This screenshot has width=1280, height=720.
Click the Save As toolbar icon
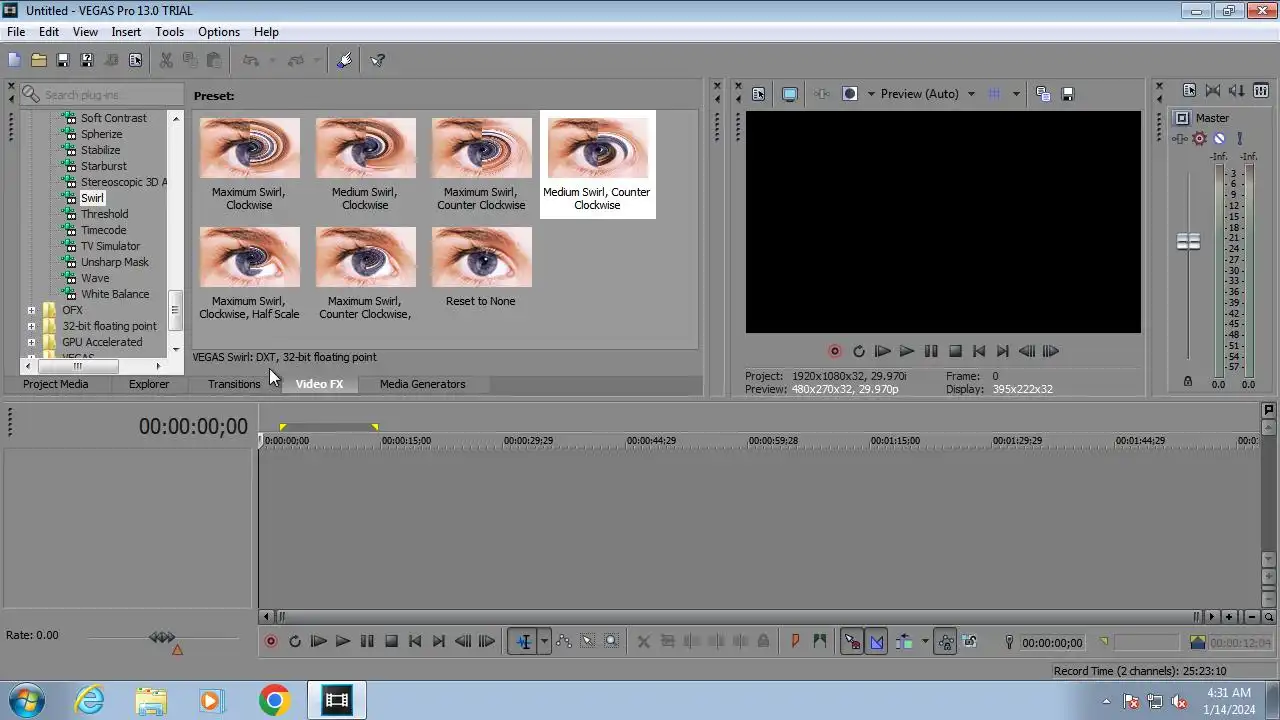pyautogui.click(x=87, y=60)
